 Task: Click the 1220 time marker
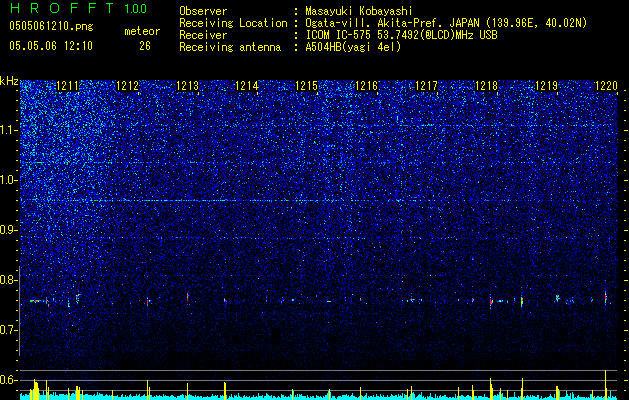click(x=606, y=86)
